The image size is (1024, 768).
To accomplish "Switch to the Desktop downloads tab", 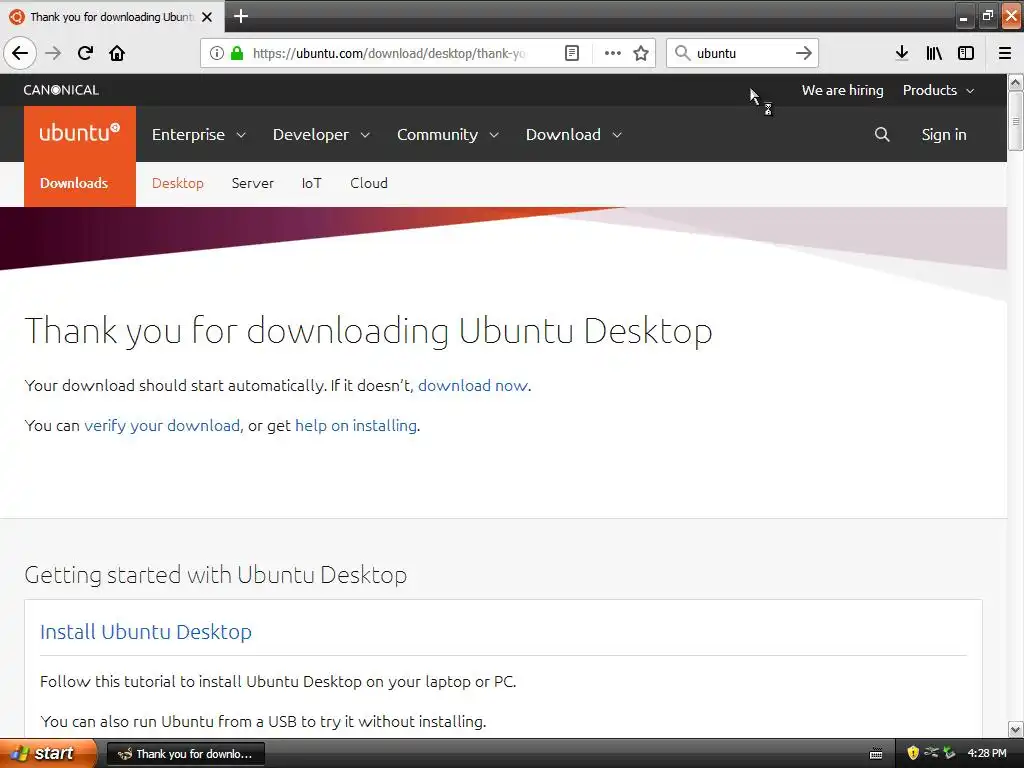I will pyautogui.click(x=178, y=184).
